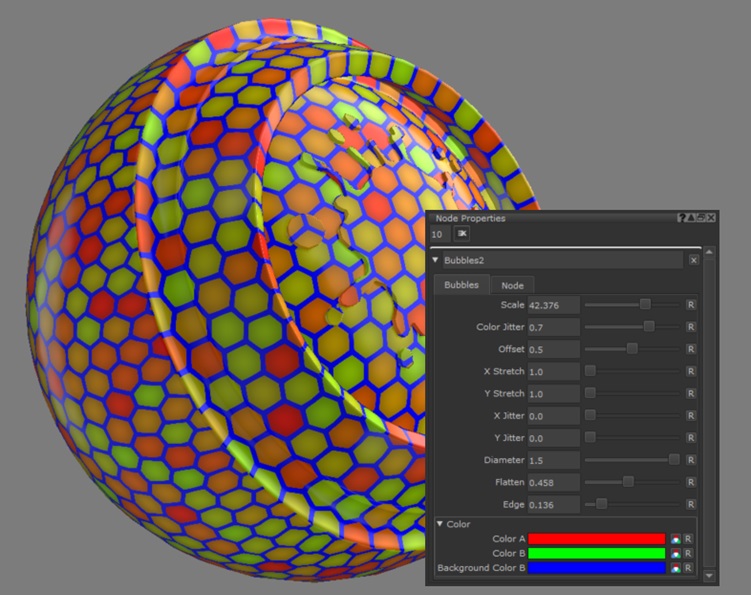Float the Node Properties panel
751x595 pixels.
coord(701,217)
